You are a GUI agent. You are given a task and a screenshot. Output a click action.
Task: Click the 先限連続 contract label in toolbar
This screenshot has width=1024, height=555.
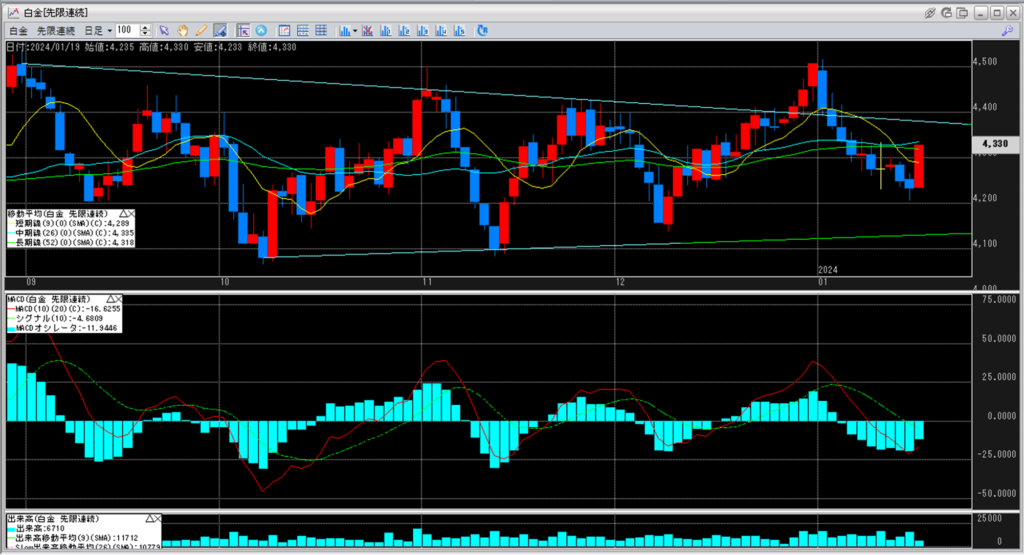pyautogui.click(x=56, y=31)
